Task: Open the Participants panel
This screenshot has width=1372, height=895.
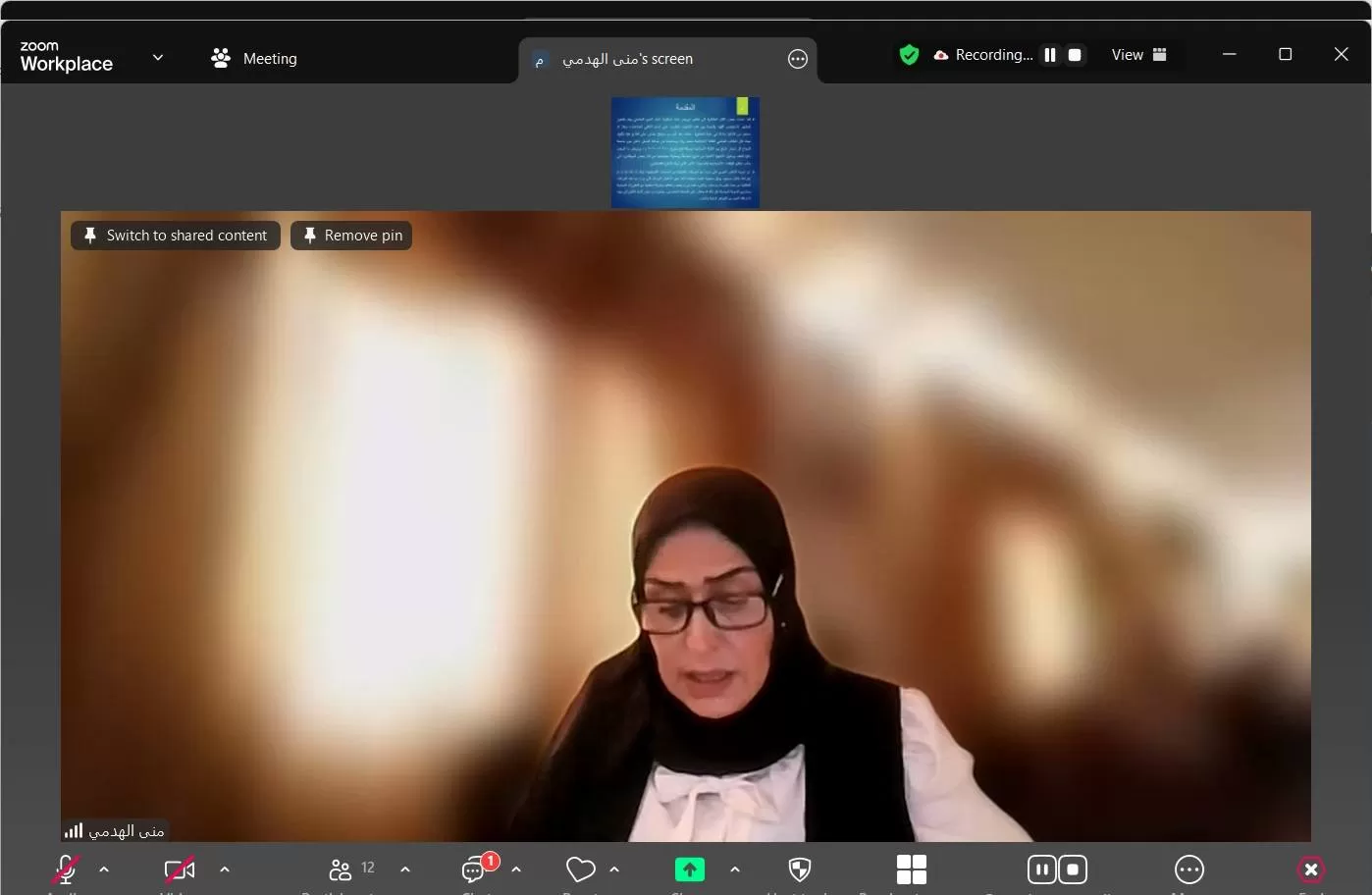Action: coord(341,869)
